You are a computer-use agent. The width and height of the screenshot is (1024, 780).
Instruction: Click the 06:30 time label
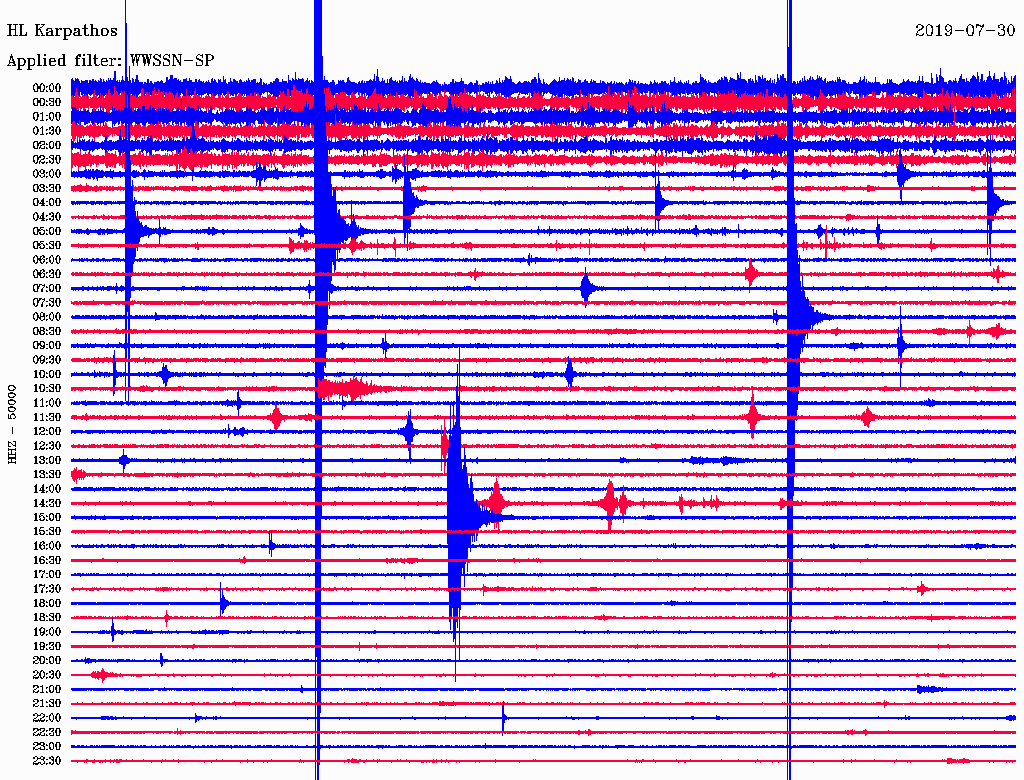pos(47,274)
